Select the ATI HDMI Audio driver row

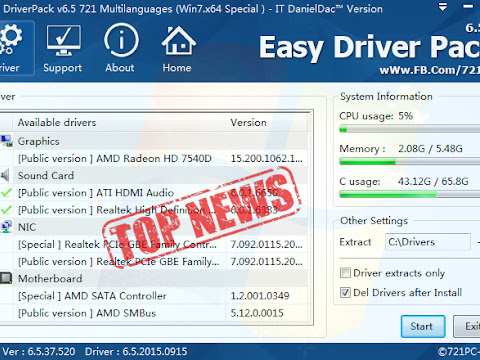[x=155, y=193]
